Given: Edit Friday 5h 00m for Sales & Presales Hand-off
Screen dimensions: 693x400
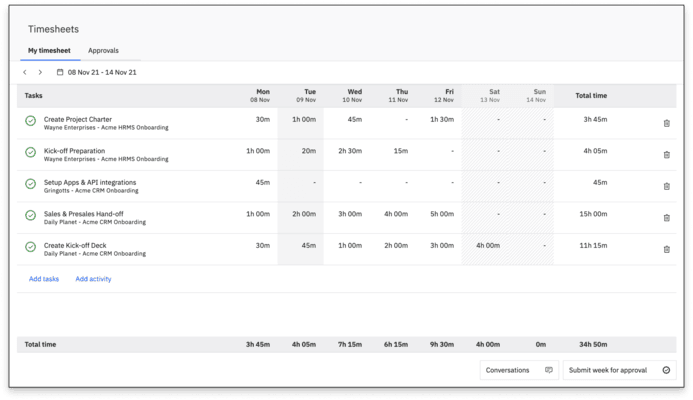Looking at the screenshot, I should (x=442, y=214).
